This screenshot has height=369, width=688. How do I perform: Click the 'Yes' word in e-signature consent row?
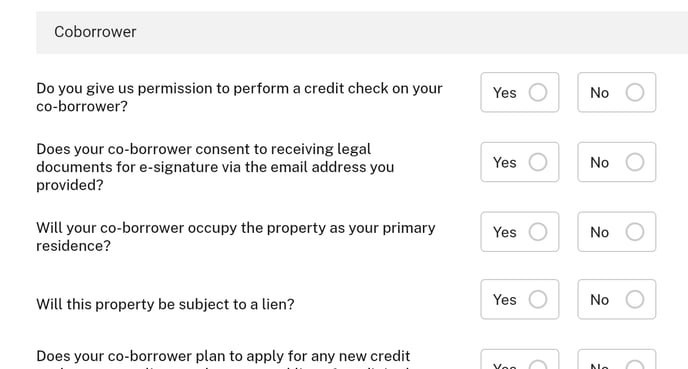(x=505, y=162)
